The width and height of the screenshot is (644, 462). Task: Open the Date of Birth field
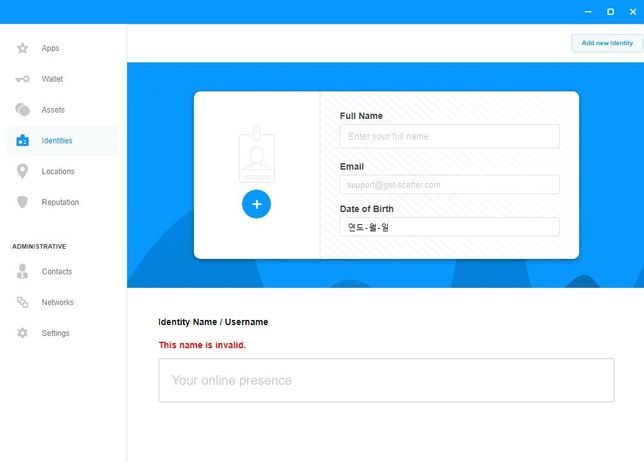[x=449, y=227]
